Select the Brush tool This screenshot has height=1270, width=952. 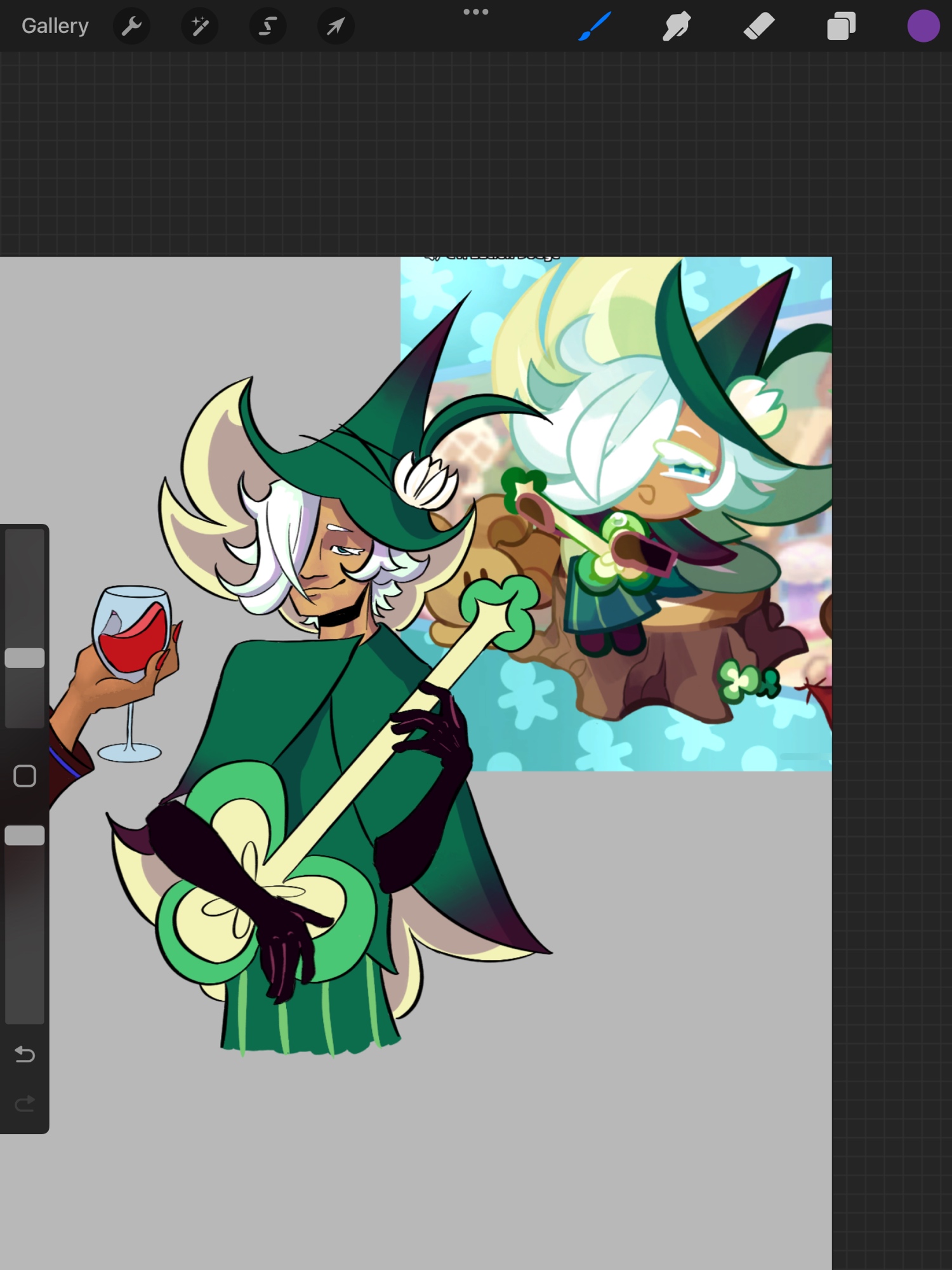[x=595, y=26]
